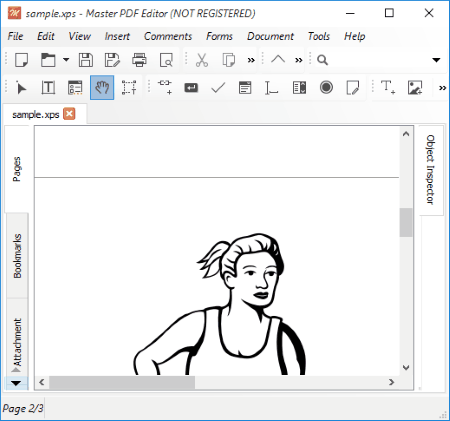This screenshot has height=421, width=450.
Task: Open the Comments menu
Action: 168,36
